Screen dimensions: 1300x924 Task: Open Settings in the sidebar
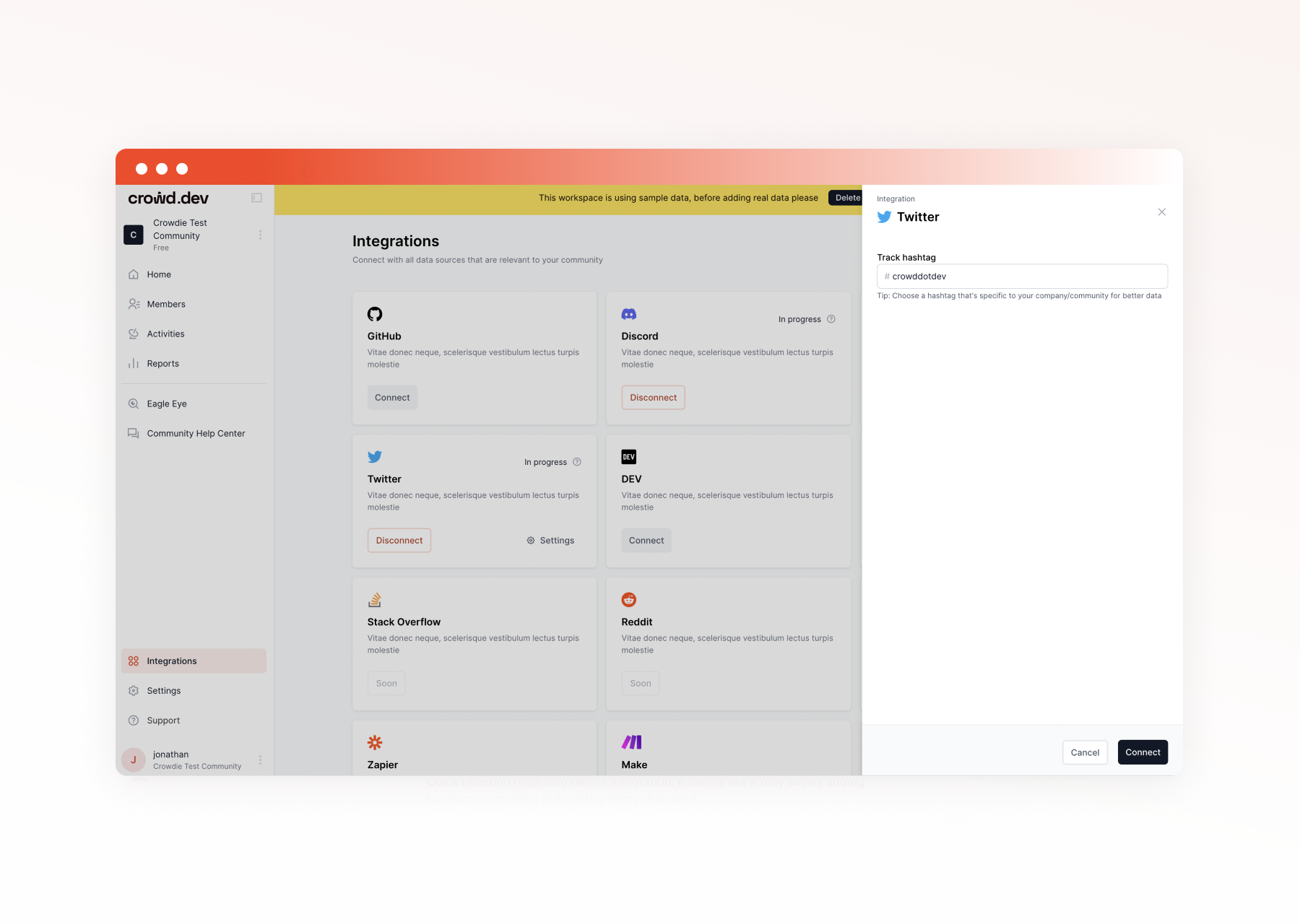click(x=194, y=691)
